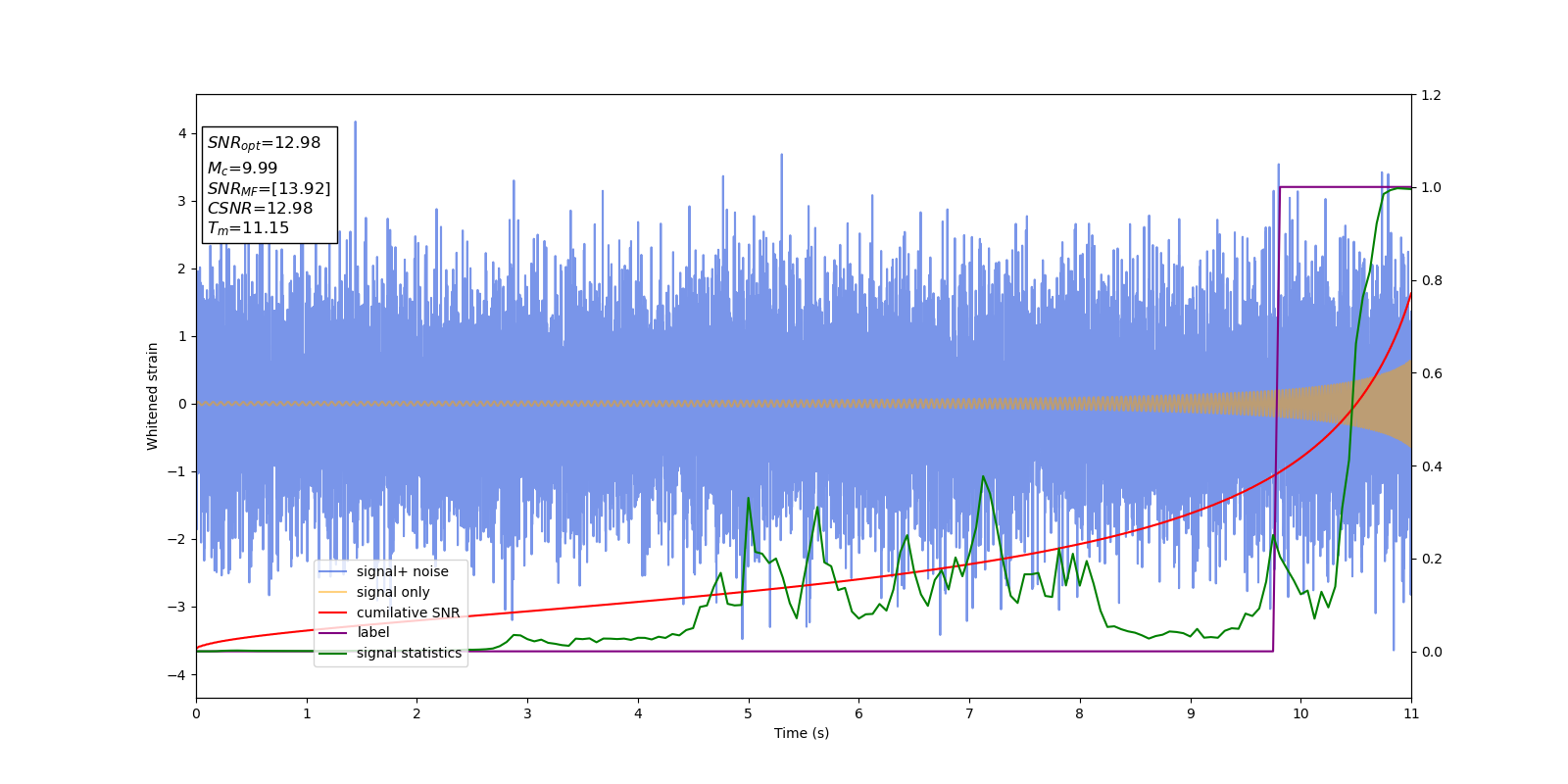Click right axis tick label 0.0
Screen dimensions: 1568x784
(1431, 652)
